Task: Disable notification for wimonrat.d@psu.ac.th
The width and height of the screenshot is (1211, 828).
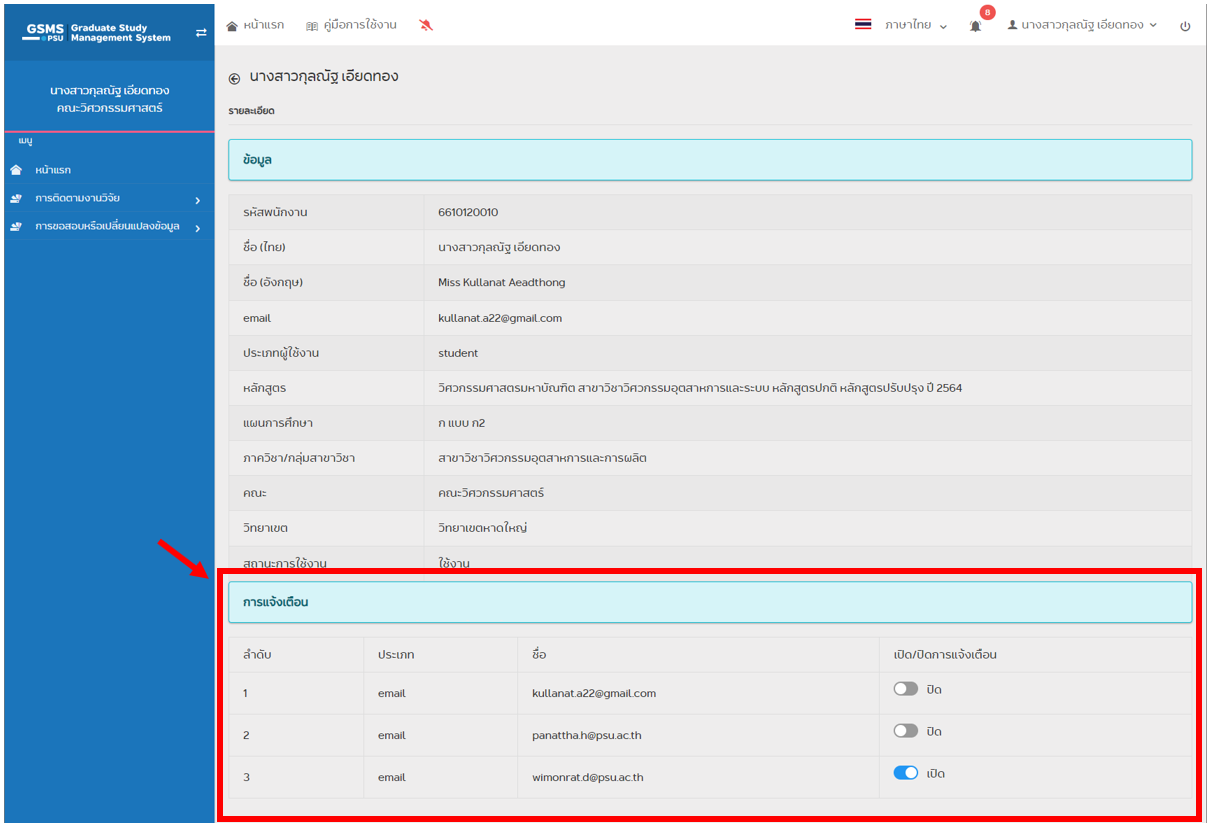Action: 906,773
